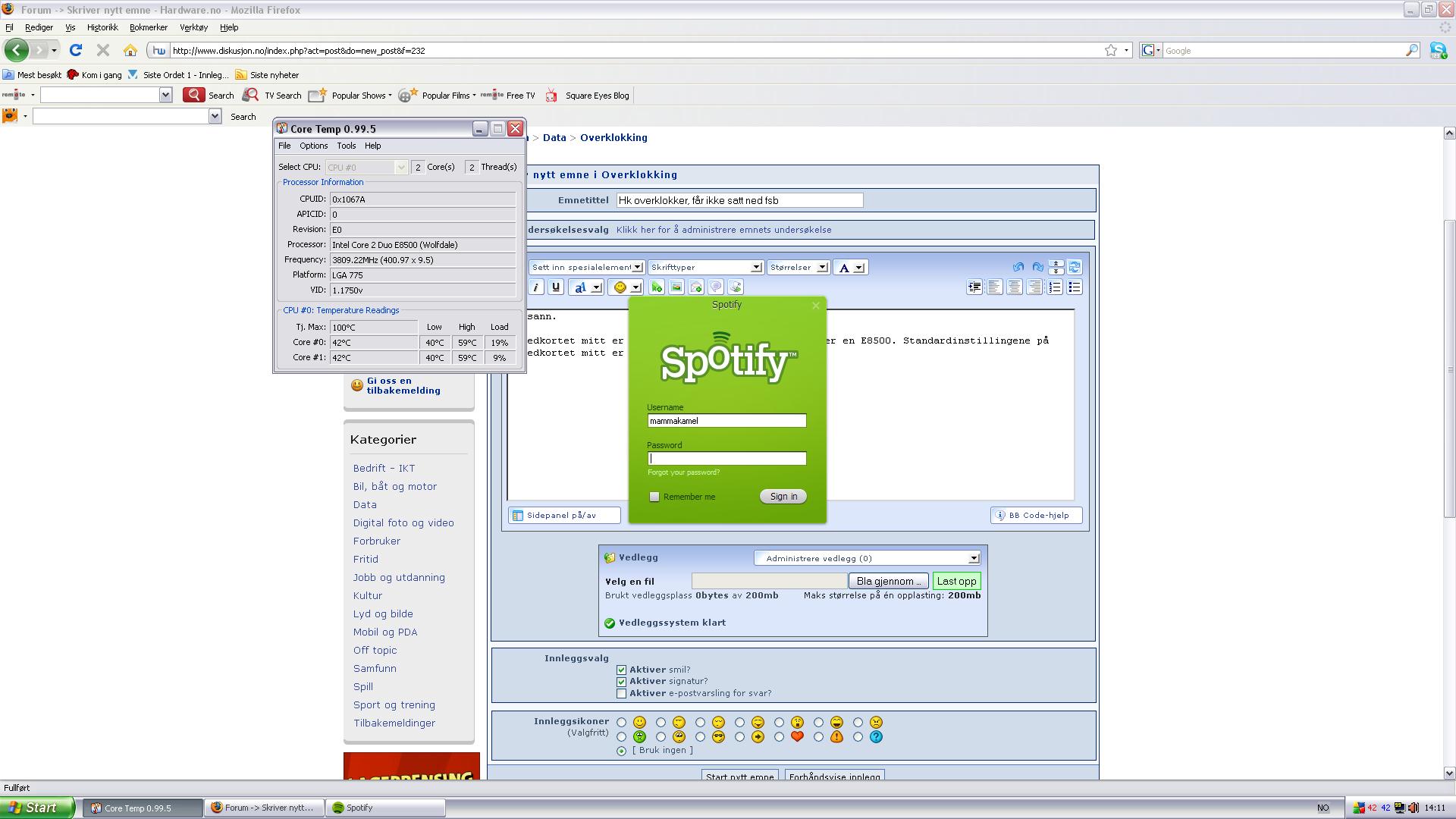The image size is (1456, 819).
Task: Align text right in editor
Action: click(1034, 287)
